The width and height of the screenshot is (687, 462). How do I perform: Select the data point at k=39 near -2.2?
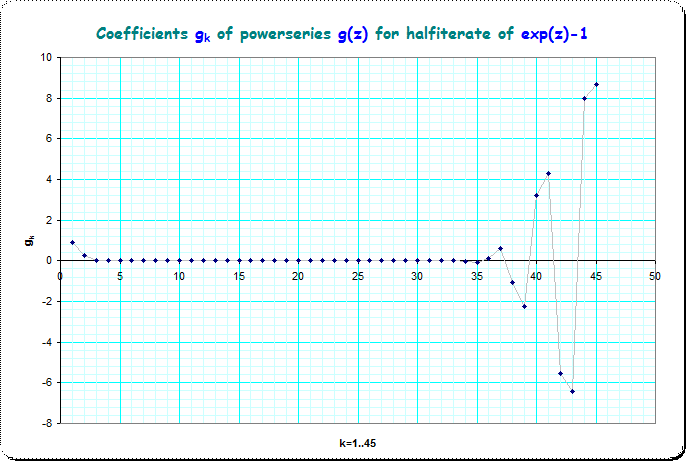point(524,306)
